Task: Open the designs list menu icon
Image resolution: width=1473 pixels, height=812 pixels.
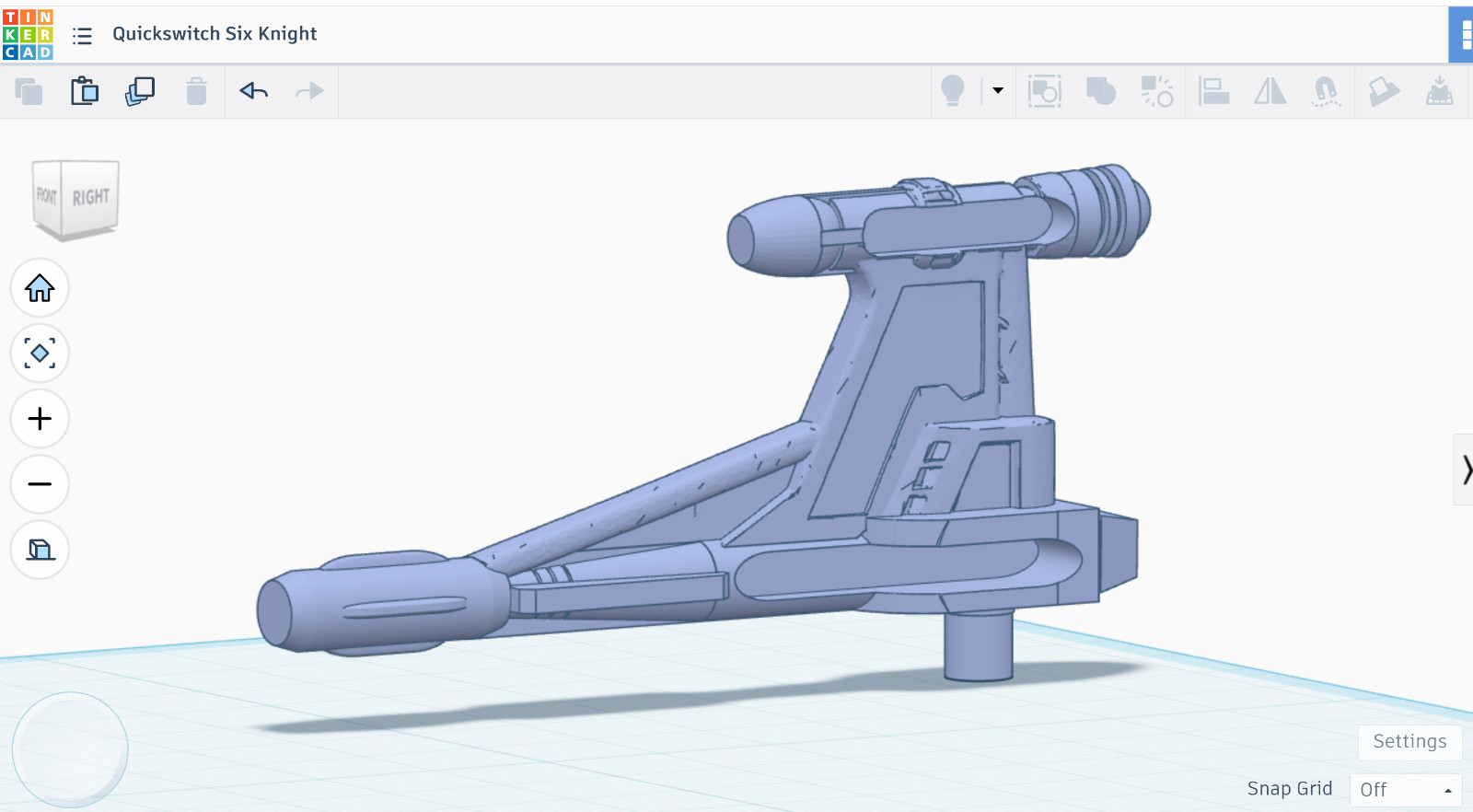Action: (82, 36)
